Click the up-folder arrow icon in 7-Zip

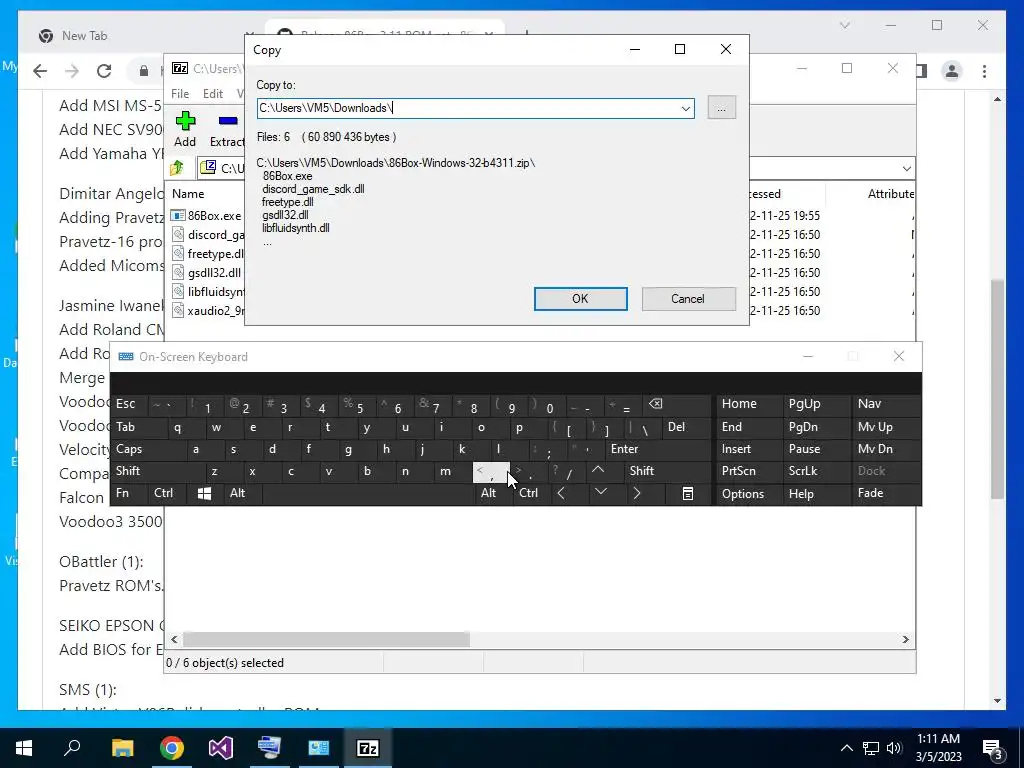tap(176, 168)
